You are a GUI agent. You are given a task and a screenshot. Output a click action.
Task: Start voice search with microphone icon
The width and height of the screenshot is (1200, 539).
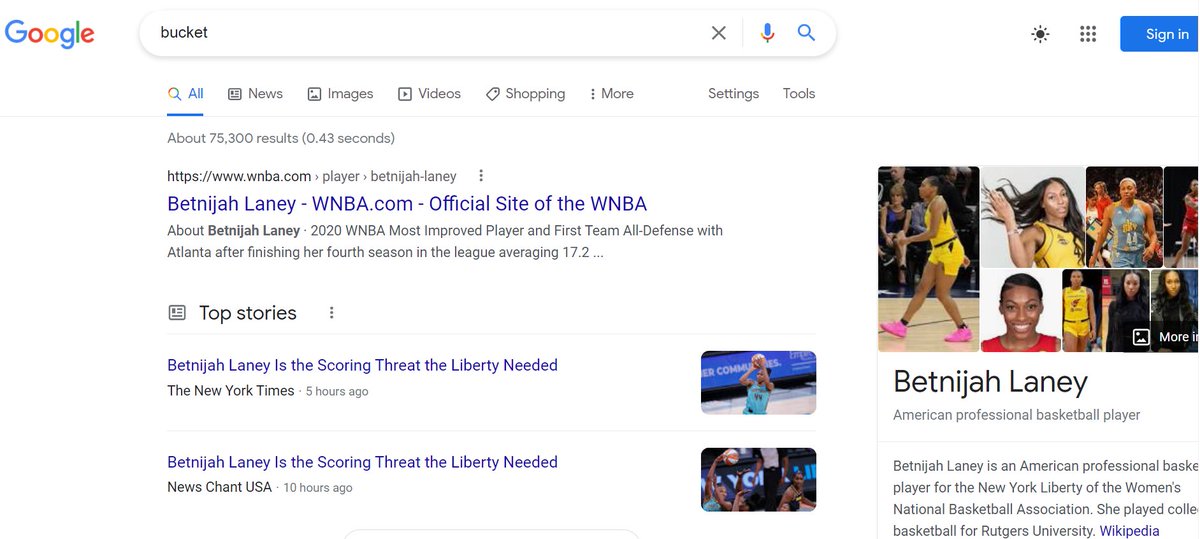(767, 33)
